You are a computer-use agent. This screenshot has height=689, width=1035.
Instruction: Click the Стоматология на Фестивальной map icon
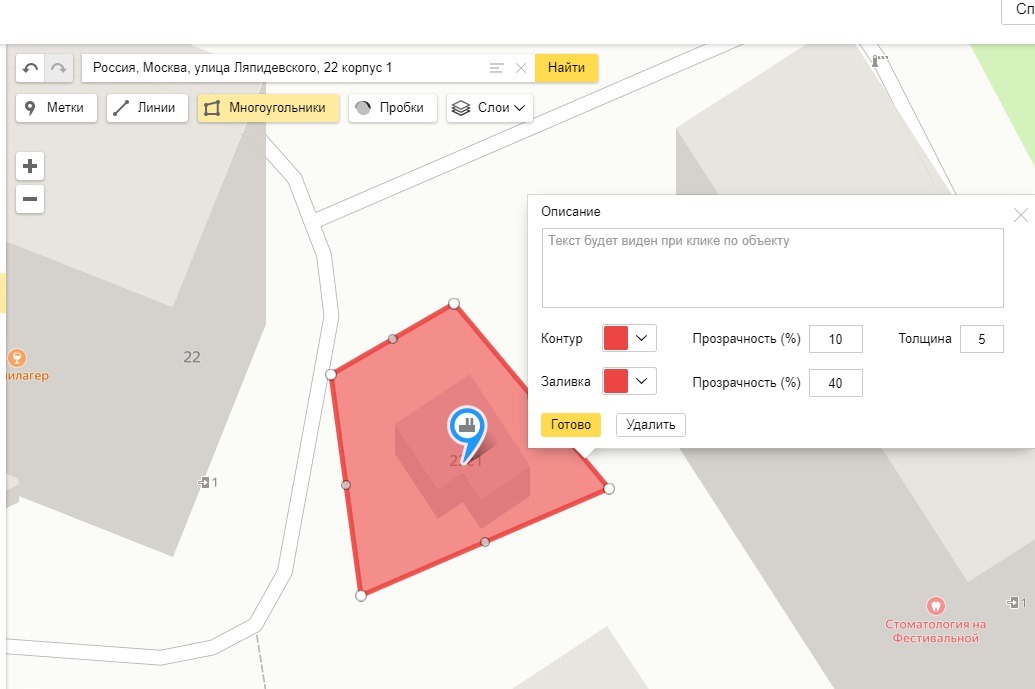[936, 604]
